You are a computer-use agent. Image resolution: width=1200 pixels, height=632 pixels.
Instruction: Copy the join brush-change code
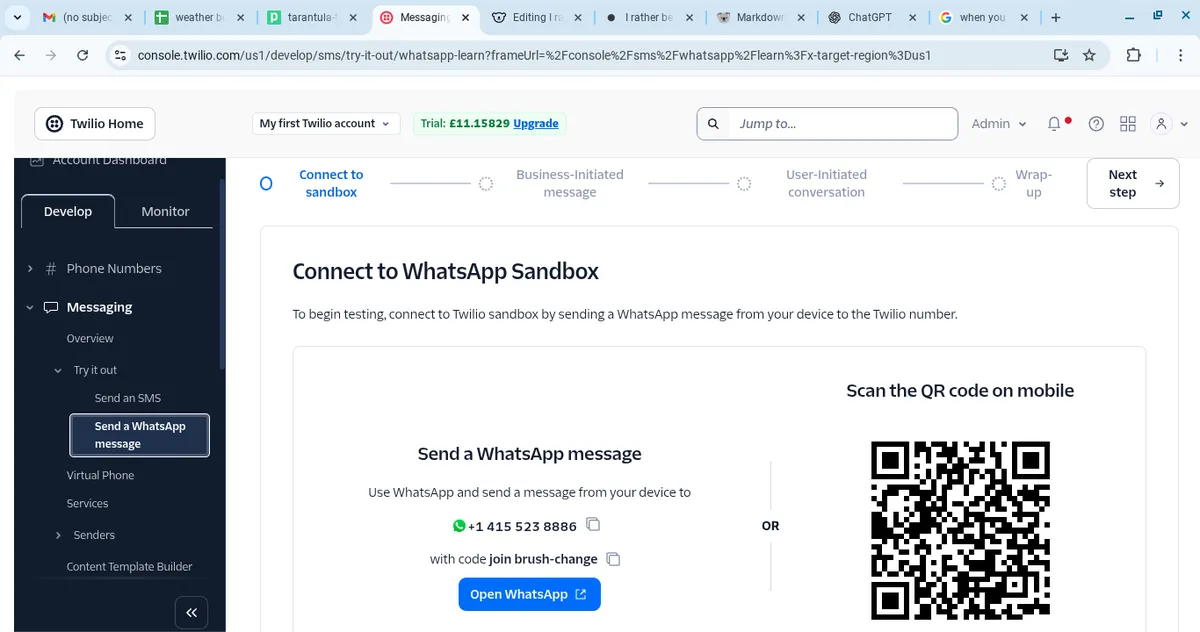coord(614,559)
